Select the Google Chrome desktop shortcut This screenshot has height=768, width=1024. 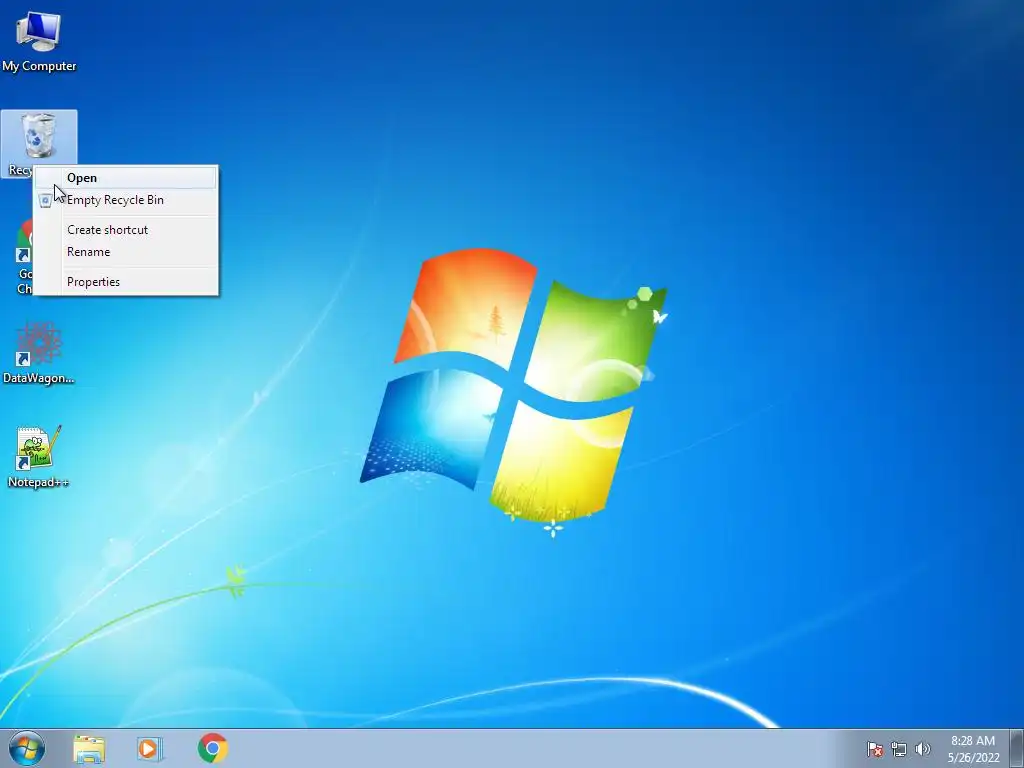pyautogui.click(x=24, y=255)
